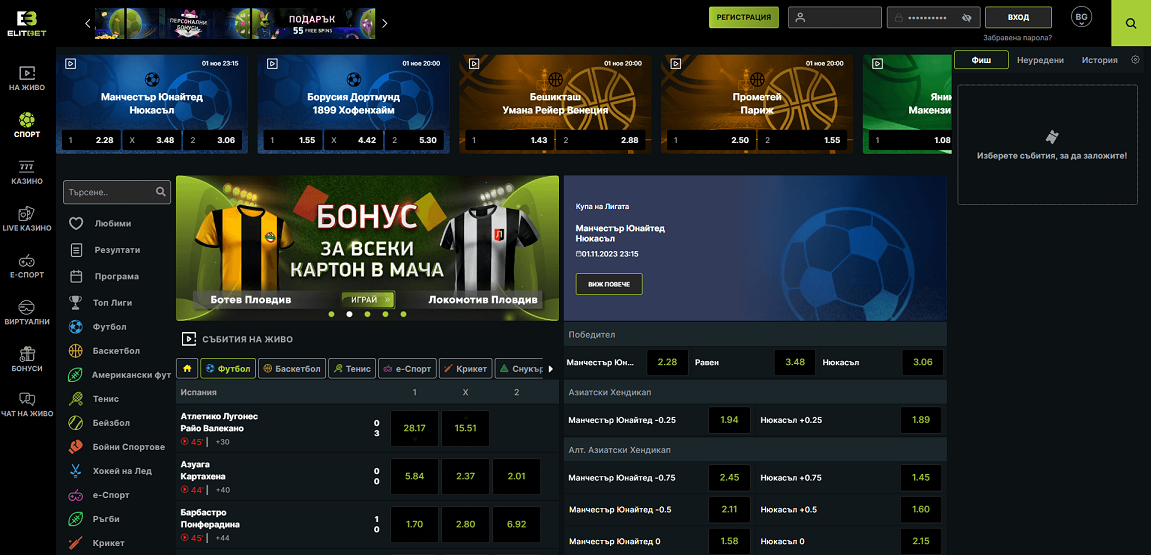Viewport: 1151px width, 555px height.
Task: Pick Manchester United odds 2.28 in Победител
Action: click(667, 362)
